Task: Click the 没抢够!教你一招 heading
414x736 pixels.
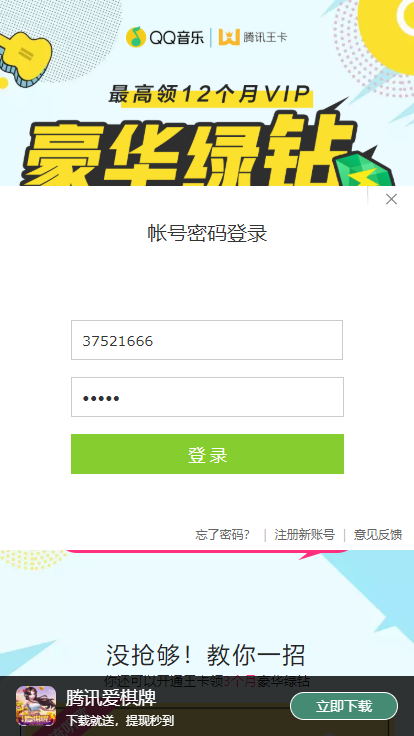Action: click(x=206, y=655)
